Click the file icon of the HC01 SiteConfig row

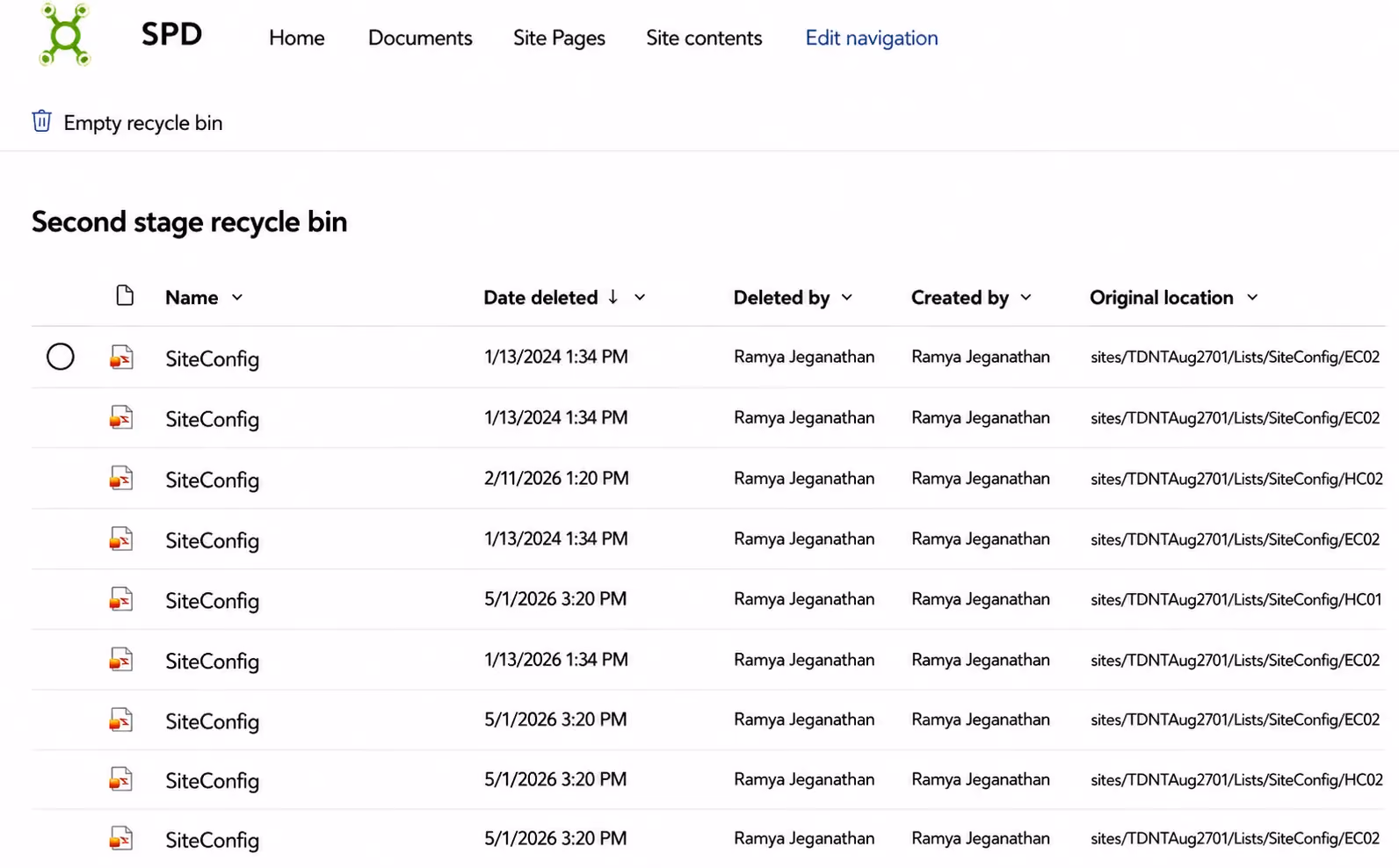tap(121, 600)
